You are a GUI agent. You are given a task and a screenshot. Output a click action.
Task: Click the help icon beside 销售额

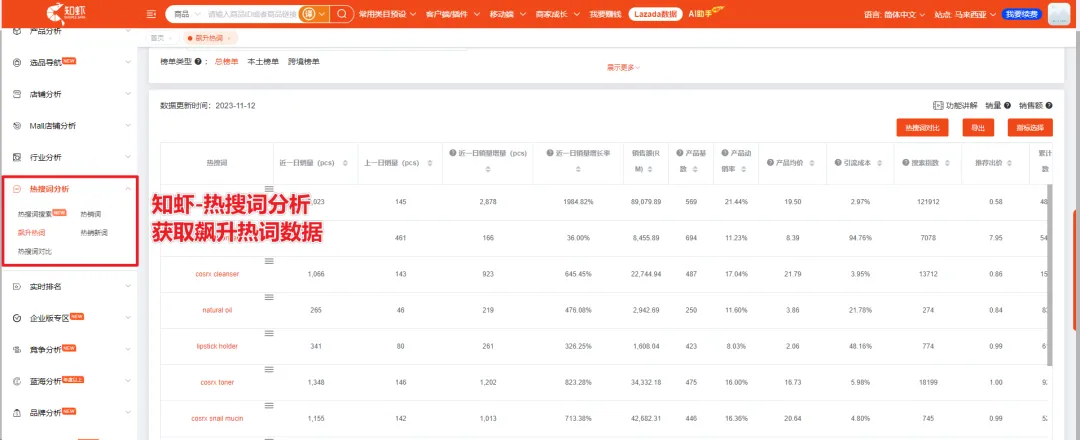click(1049, 106)
